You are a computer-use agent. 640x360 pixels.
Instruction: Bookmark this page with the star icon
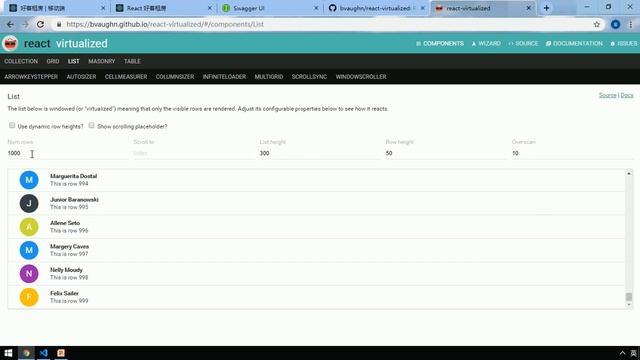click(597, 24)
